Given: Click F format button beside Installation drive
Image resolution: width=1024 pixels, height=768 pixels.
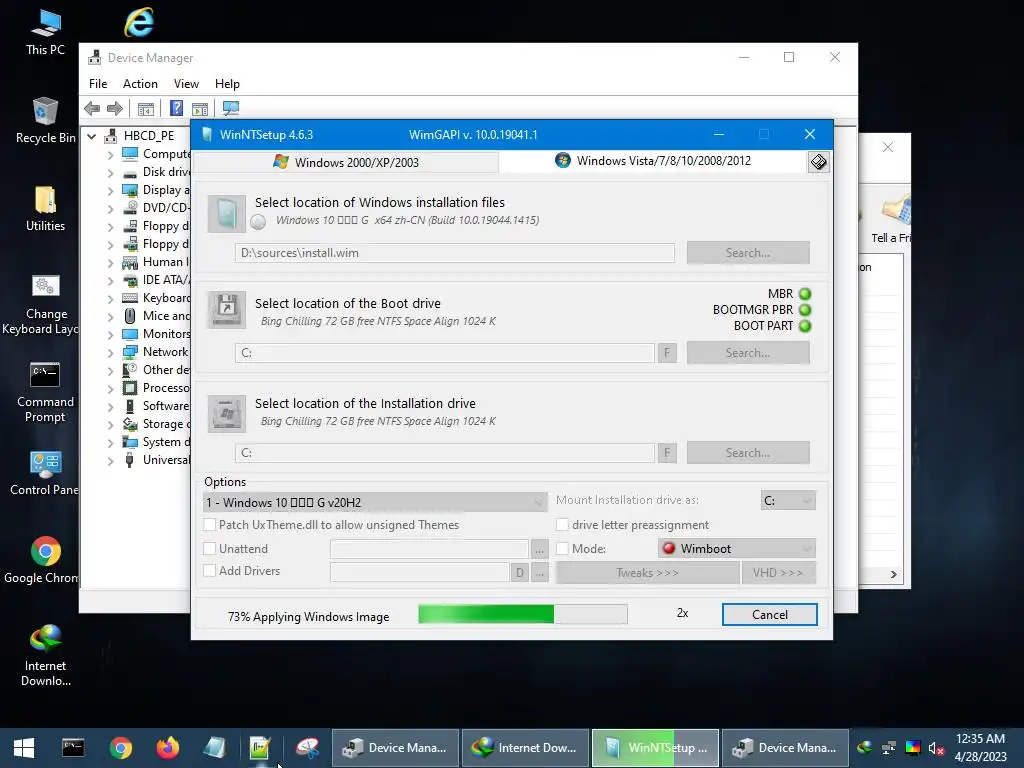Looking at the screenshot, I should [x=667, y=453].
